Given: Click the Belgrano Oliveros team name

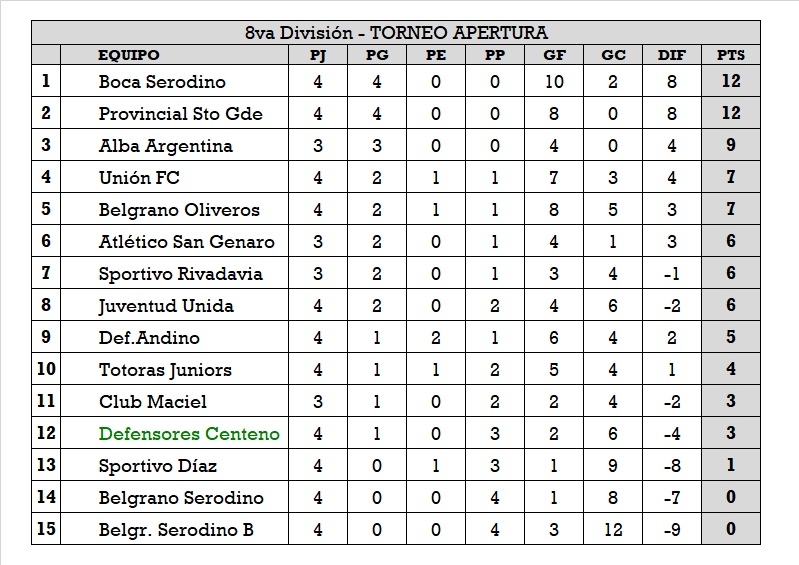Looking at the screenshot, I should [x=179, y=210].
